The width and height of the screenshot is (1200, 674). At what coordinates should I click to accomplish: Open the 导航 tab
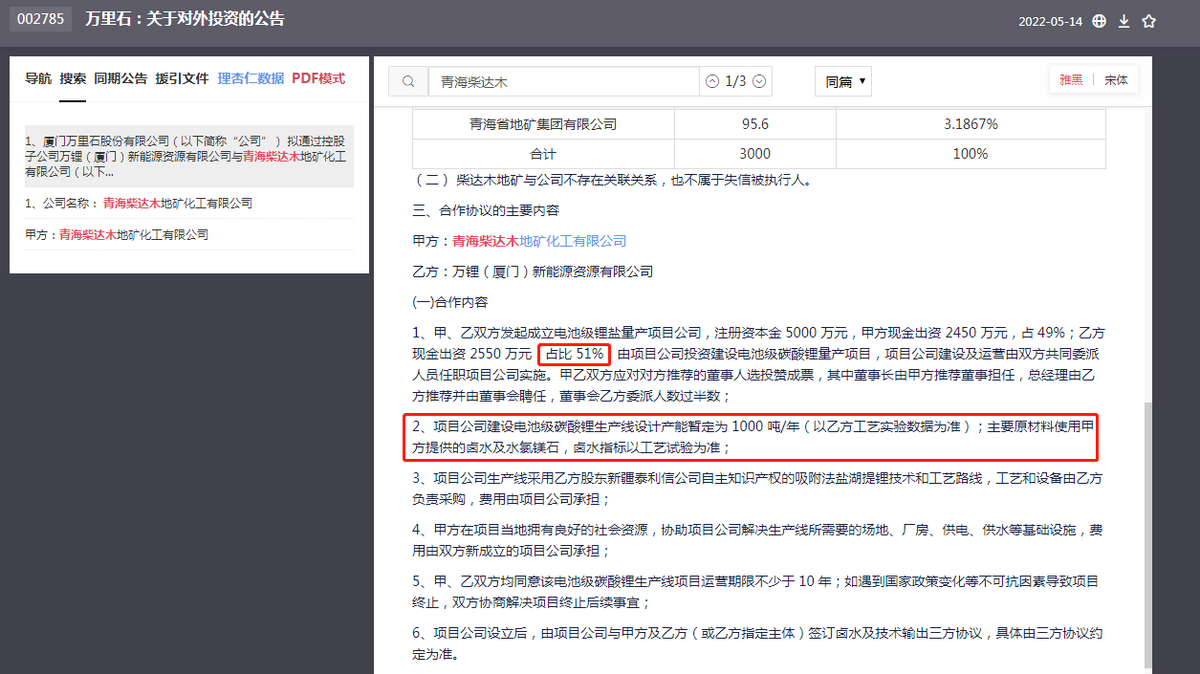tap(38, 78)
